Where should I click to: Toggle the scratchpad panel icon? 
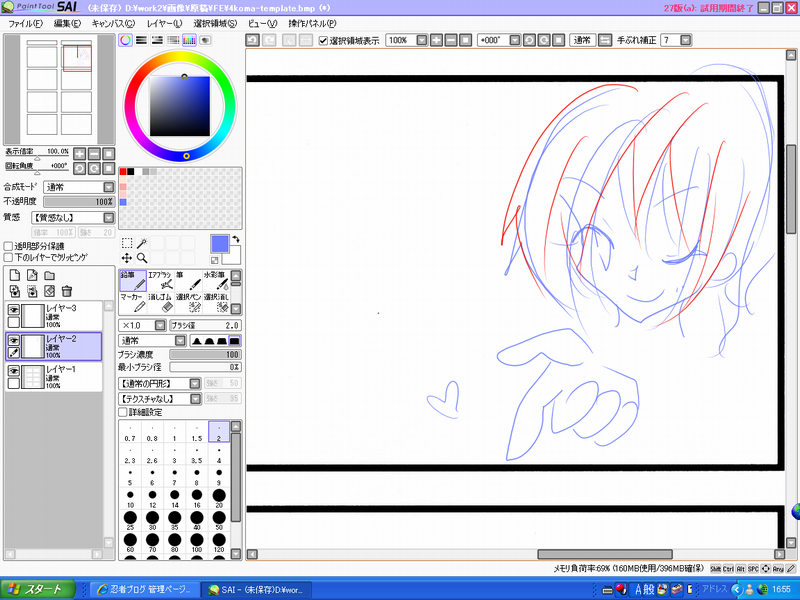[205, 40]
